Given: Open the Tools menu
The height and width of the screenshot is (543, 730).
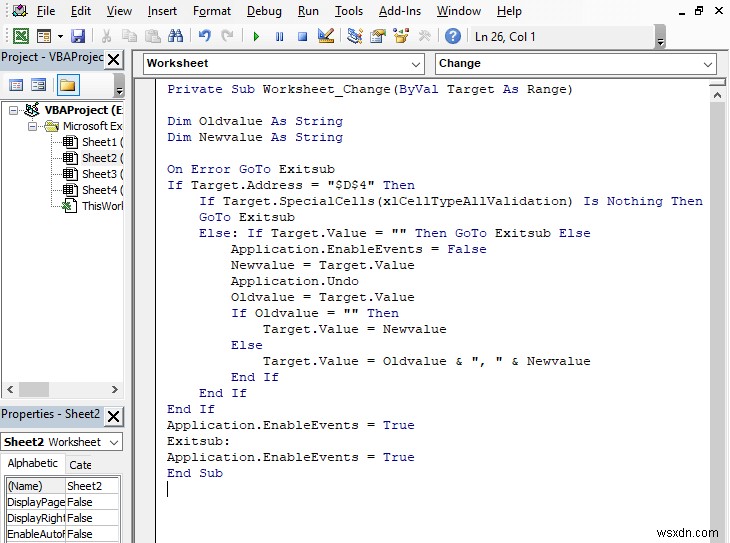Looking at the screenshot, I should 349,11.
